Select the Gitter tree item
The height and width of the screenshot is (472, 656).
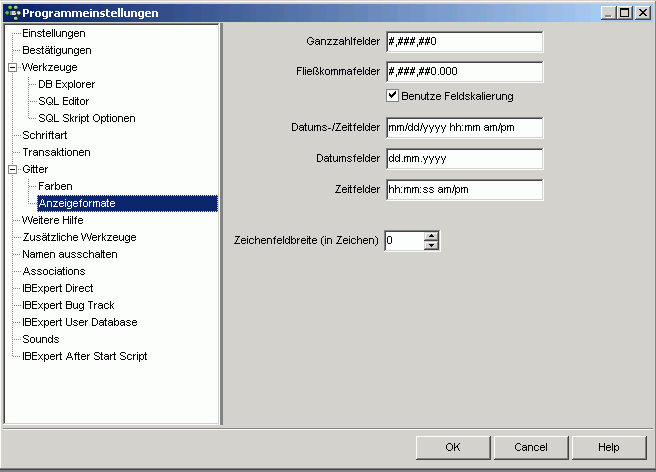point(35,169)
